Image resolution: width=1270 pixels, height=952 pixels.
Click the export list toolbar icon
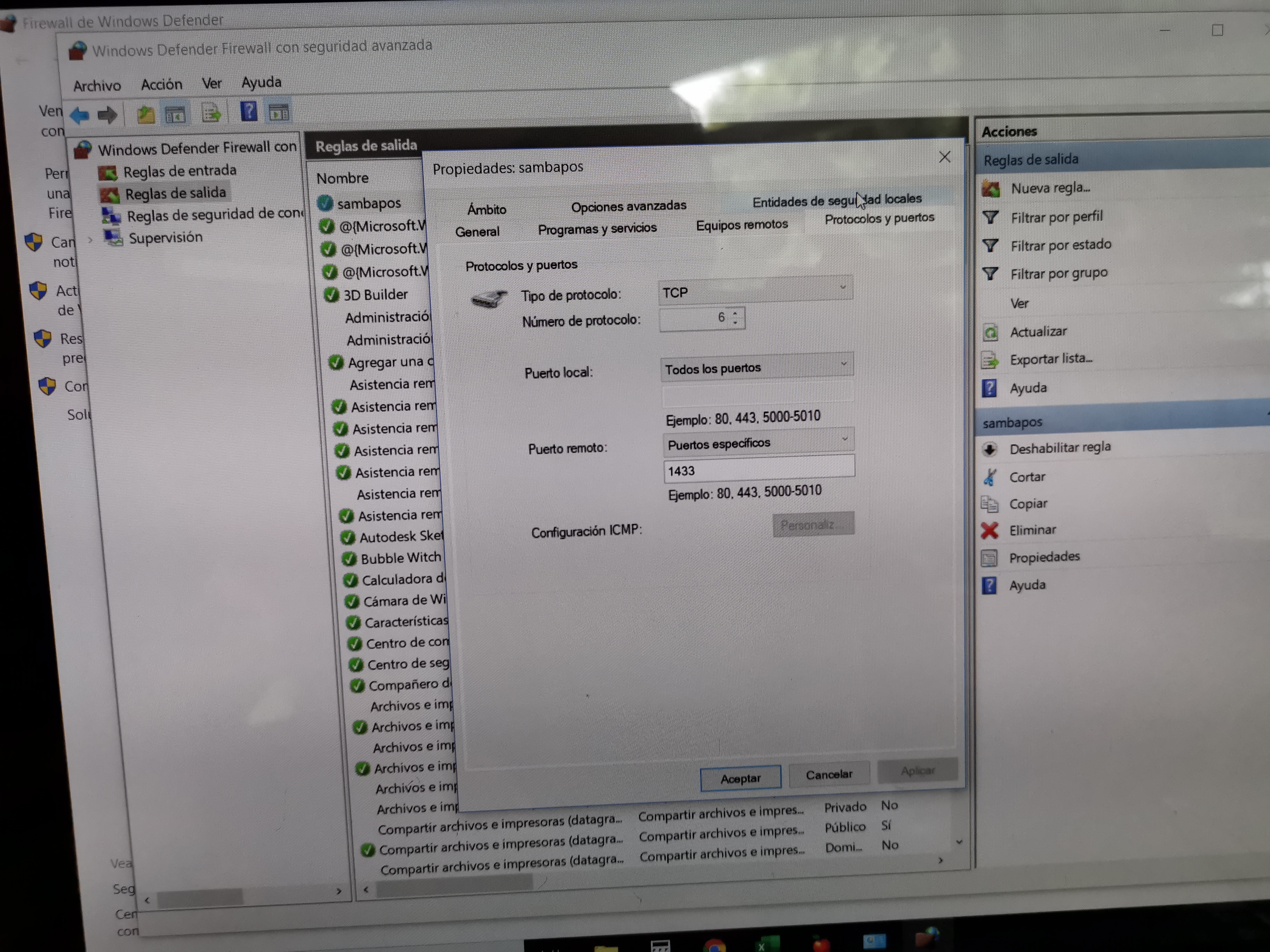tap(211, 113)
